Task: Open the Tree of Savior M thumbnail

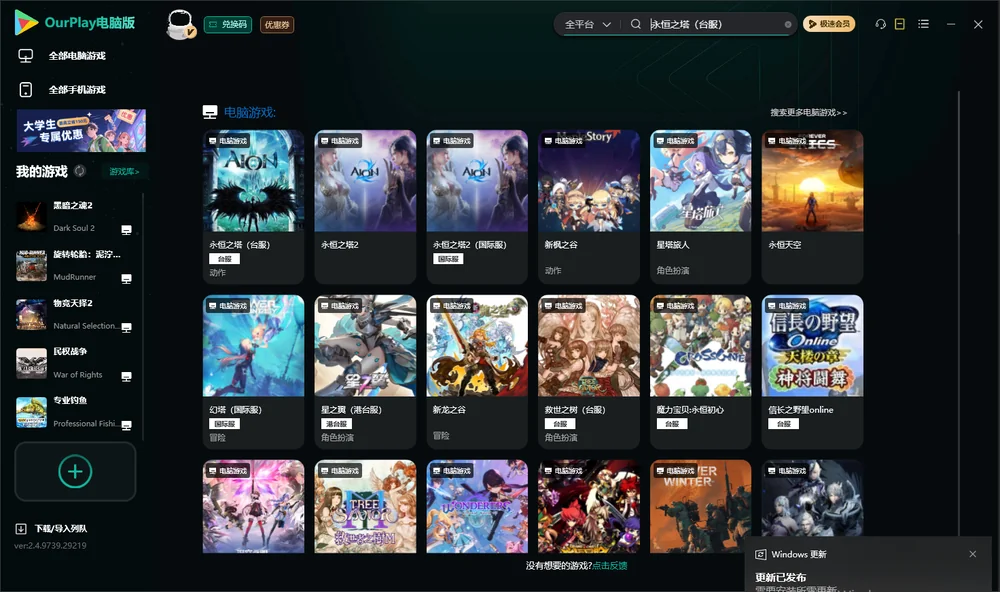Action: [x=365, y=507]
